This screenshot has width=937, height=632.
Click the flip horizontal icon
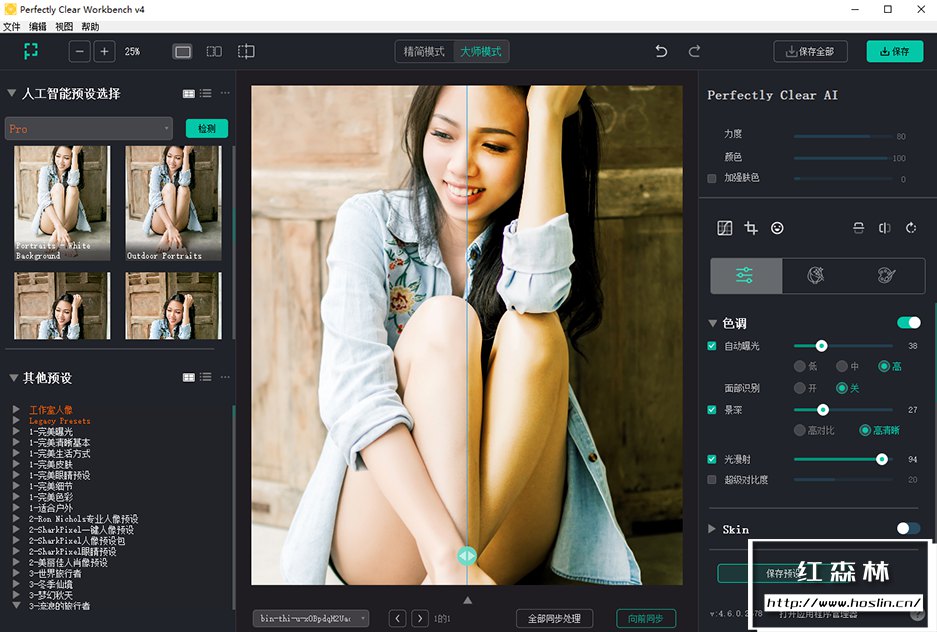point(884,228)
